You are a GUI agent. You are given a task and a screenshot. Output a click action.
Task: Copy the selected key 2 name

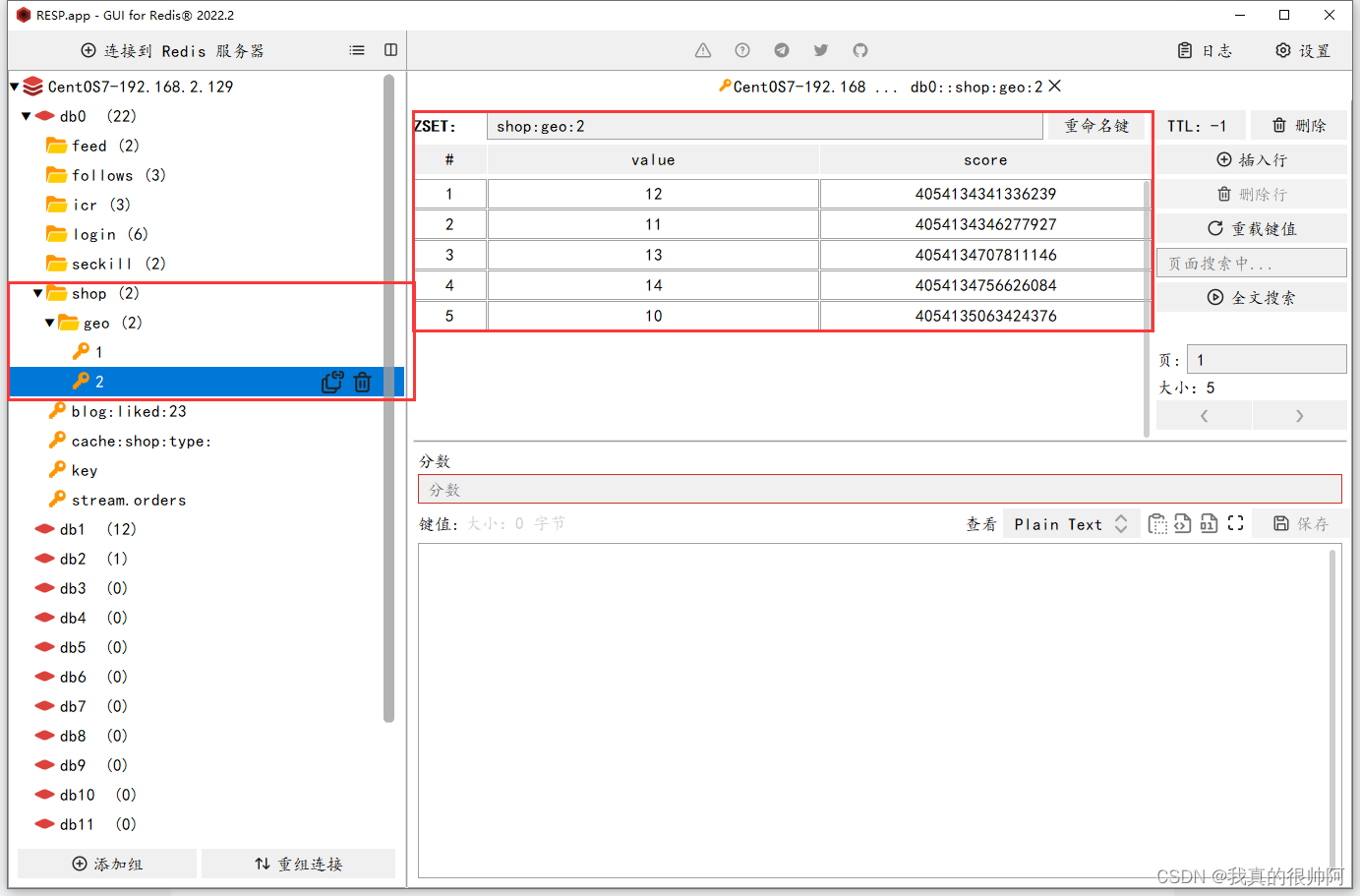pyautogui.click(x=332, y=382)
